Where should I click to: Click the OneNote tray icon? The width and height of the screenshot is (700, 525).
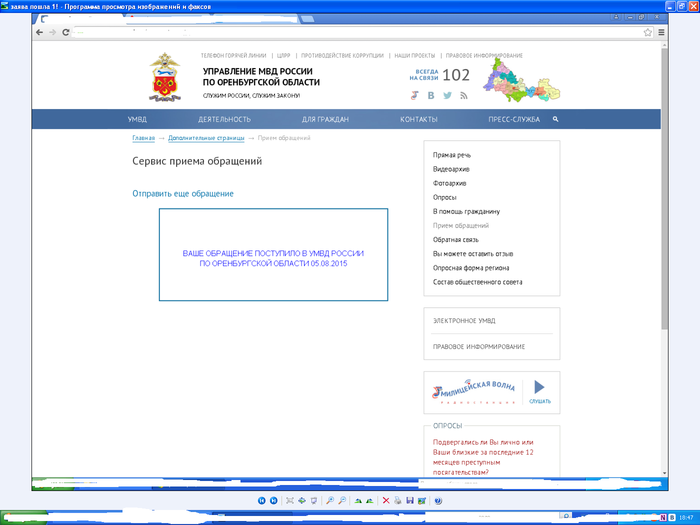[663, 517]
